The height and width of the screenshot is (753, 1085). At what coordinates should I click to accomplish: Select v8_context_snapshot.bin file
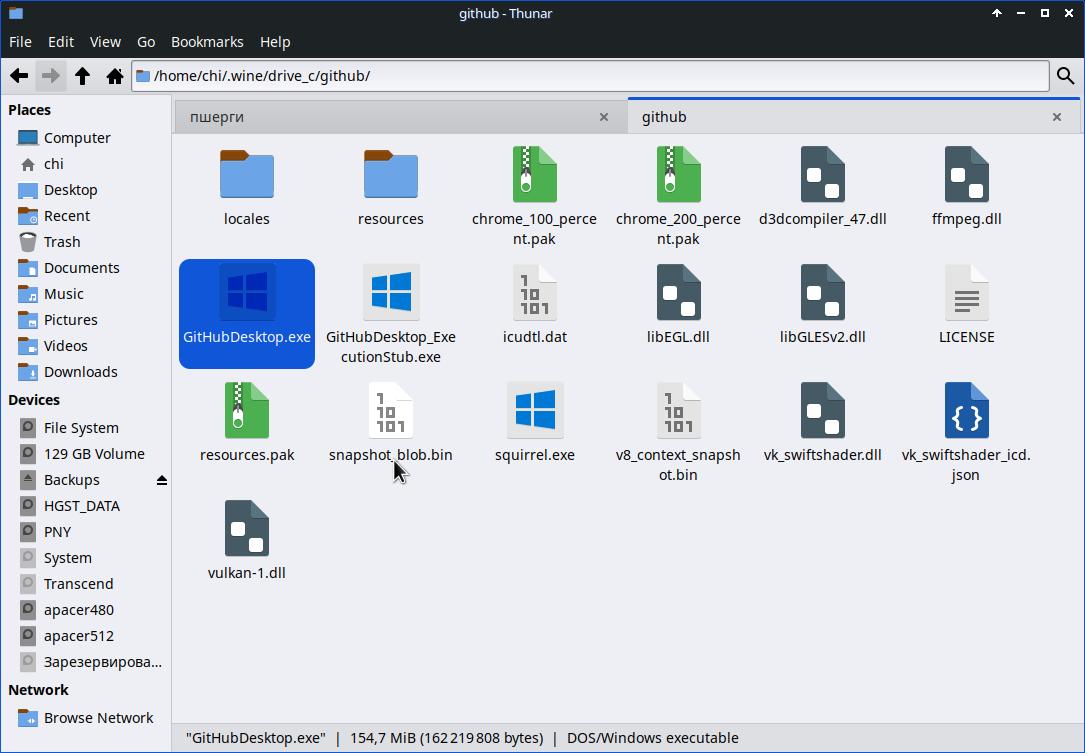(x=678, y=433)
